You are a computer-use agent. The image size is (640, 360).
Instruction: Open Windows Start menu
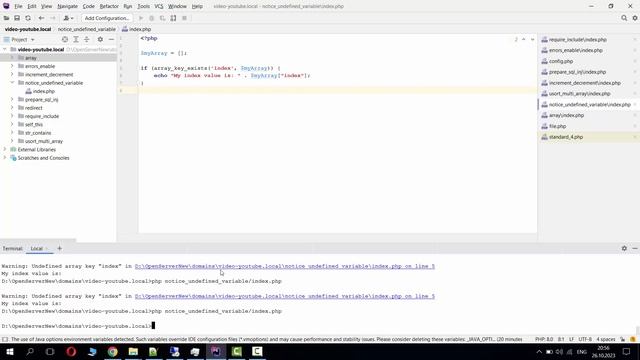(x=9, y=351)
